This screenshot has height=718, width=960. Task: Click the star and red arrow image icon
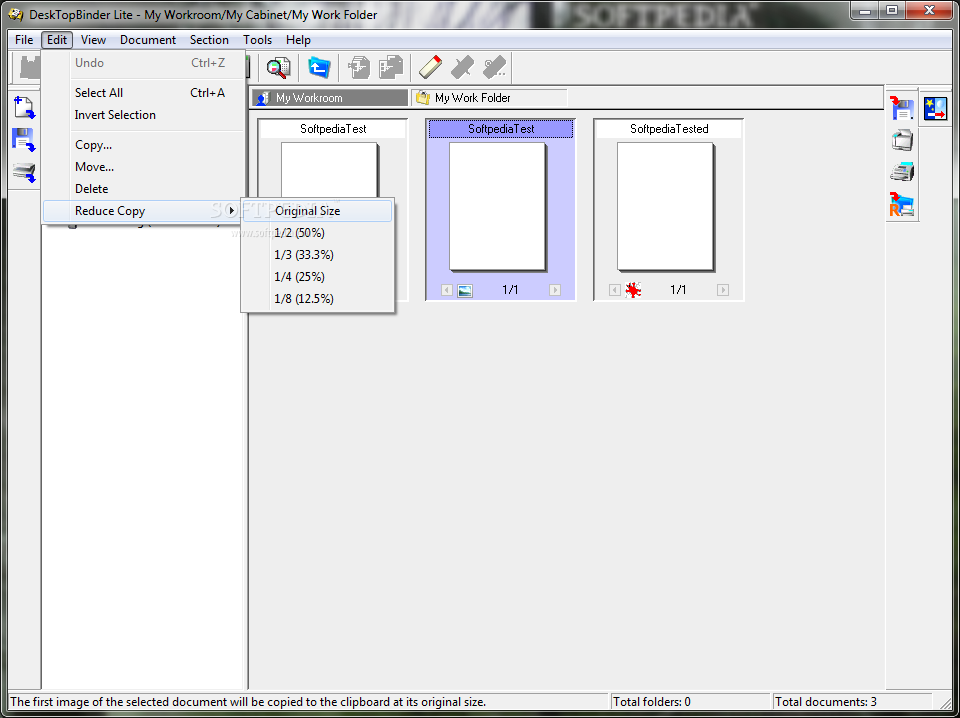click(935, 108)
